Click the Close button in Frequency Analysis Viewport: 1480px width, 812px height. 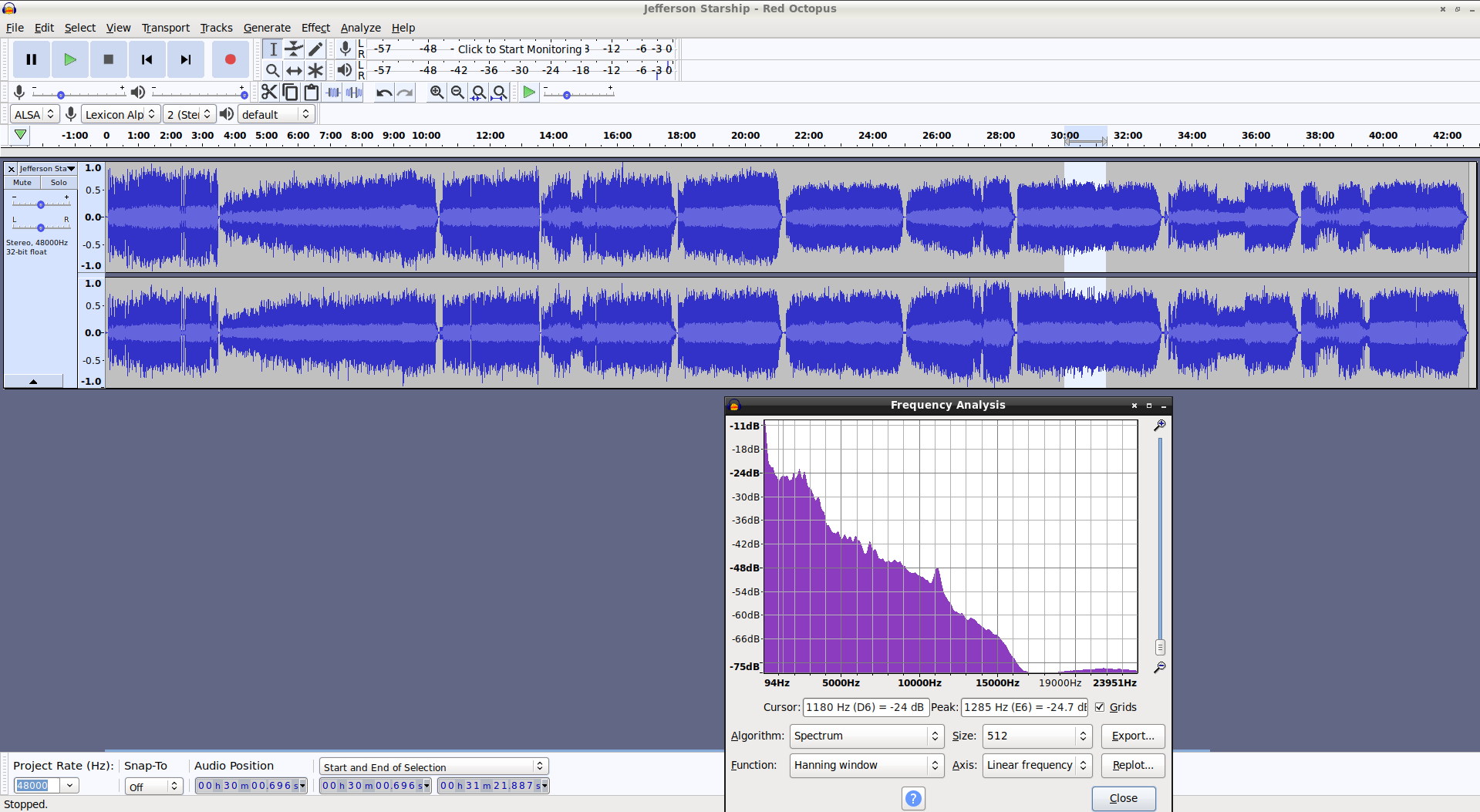tap(1124, 798)
